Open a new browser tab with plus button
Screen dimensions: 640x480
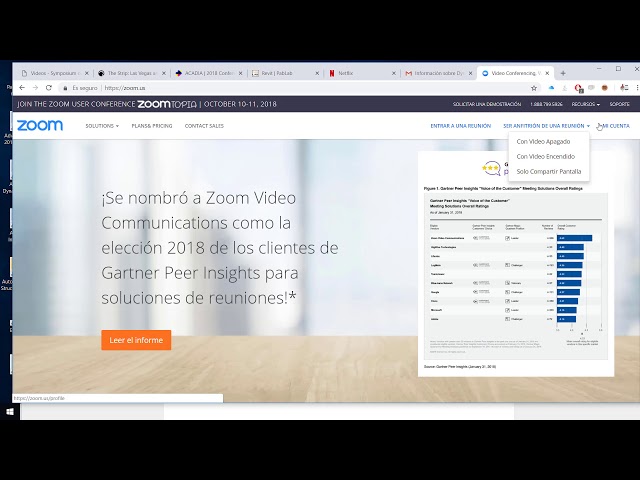coord(563,73)
